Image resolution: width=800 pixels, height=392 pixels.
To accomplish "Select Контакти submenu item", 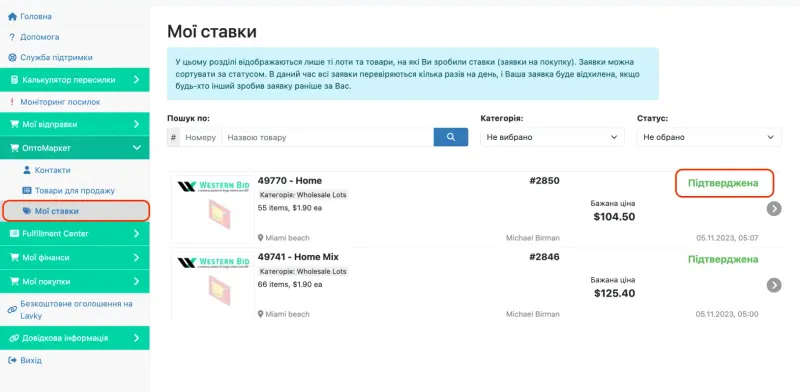I will click(x=53, y=170).
